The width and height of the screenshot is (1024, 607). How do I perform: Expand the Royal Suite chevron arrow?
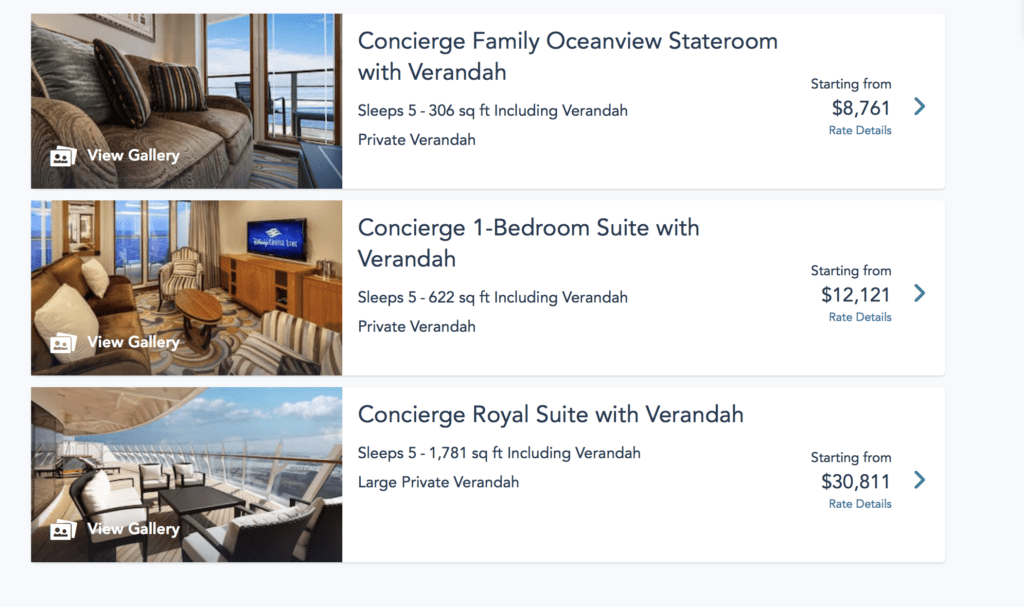(x=919, y=480)
